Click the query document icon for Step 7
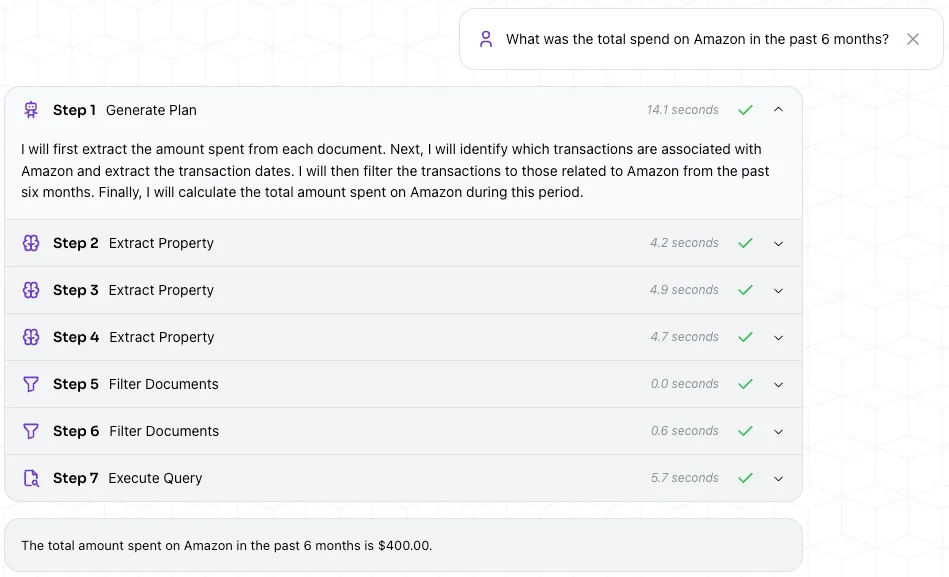This screenshot has width=949, height=577. 31,478
